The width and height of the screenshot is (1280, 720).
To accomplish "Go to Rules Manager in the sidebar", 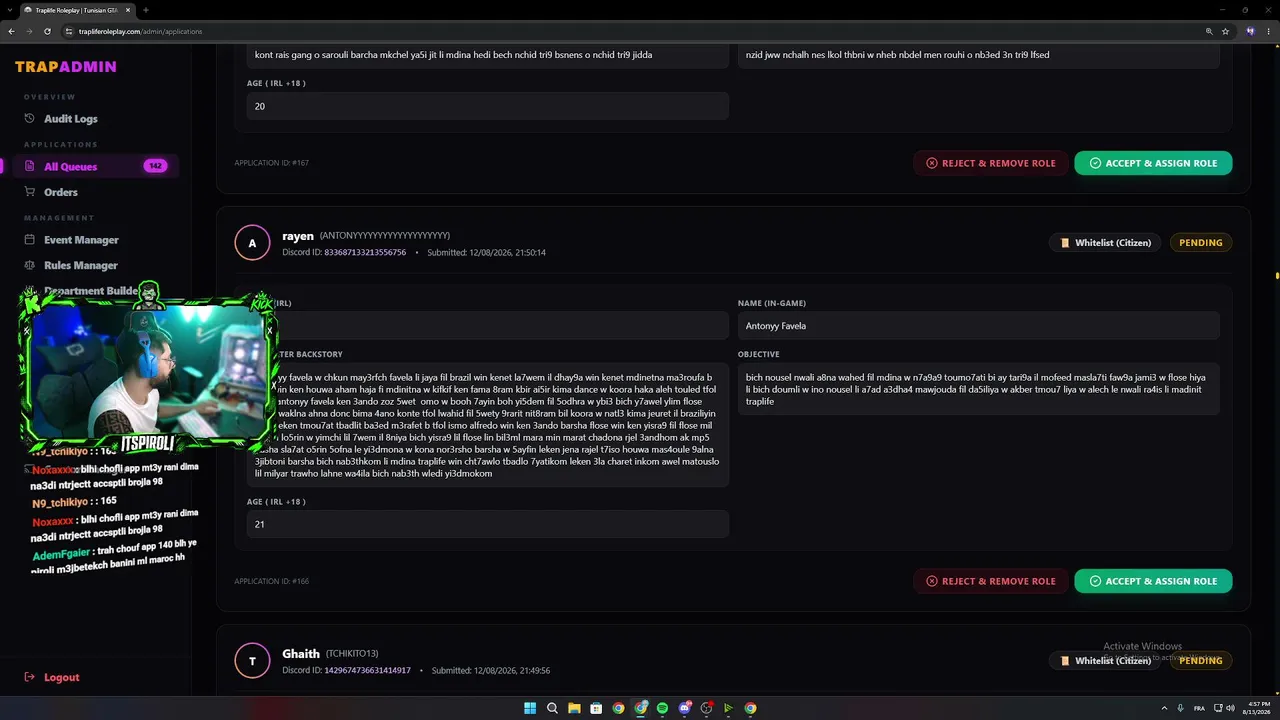I will pyautogui.click(x=80, y=265).
